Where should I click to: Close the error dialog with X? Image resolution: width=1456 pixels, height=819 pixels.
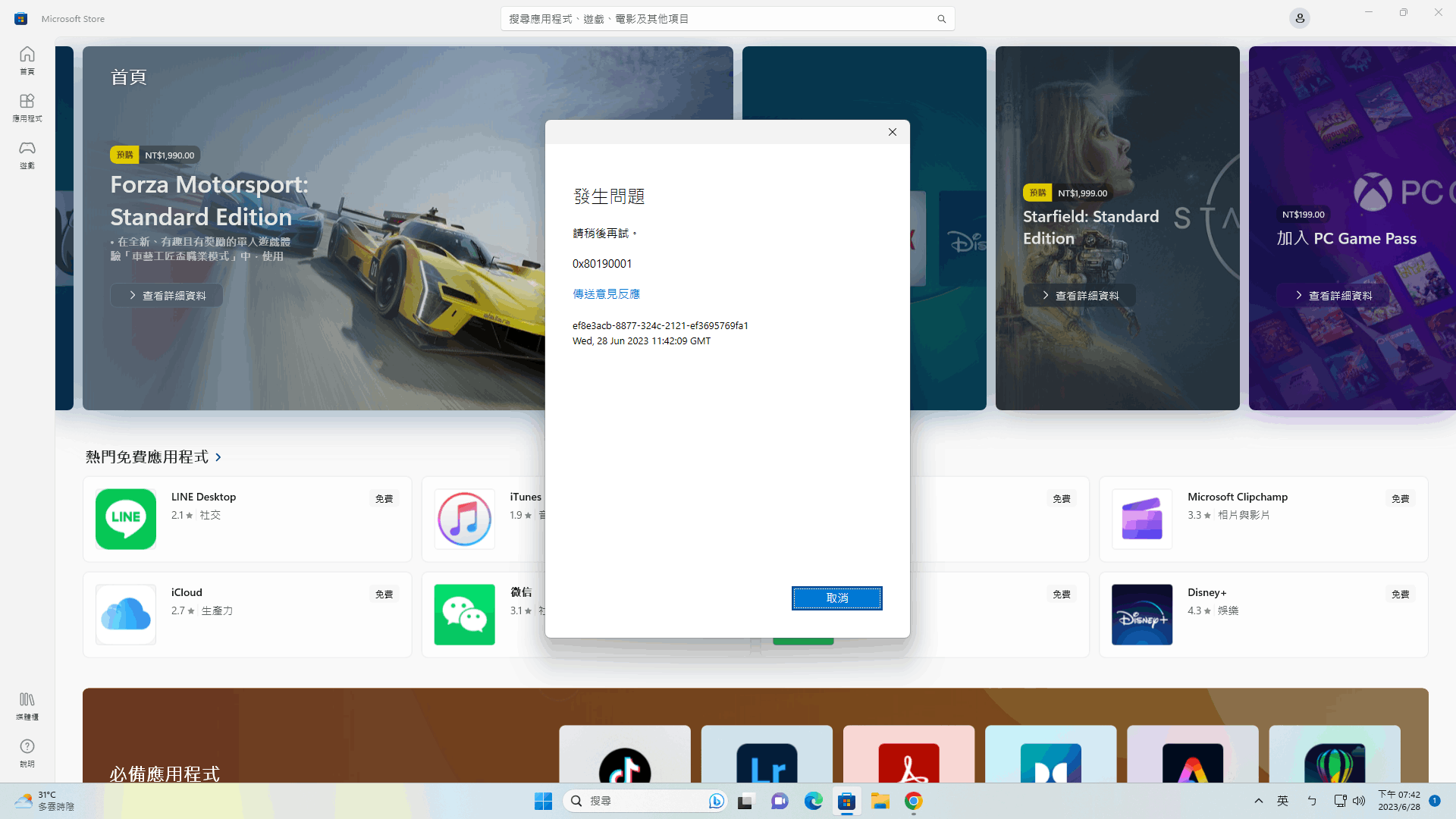coord(893,132)
